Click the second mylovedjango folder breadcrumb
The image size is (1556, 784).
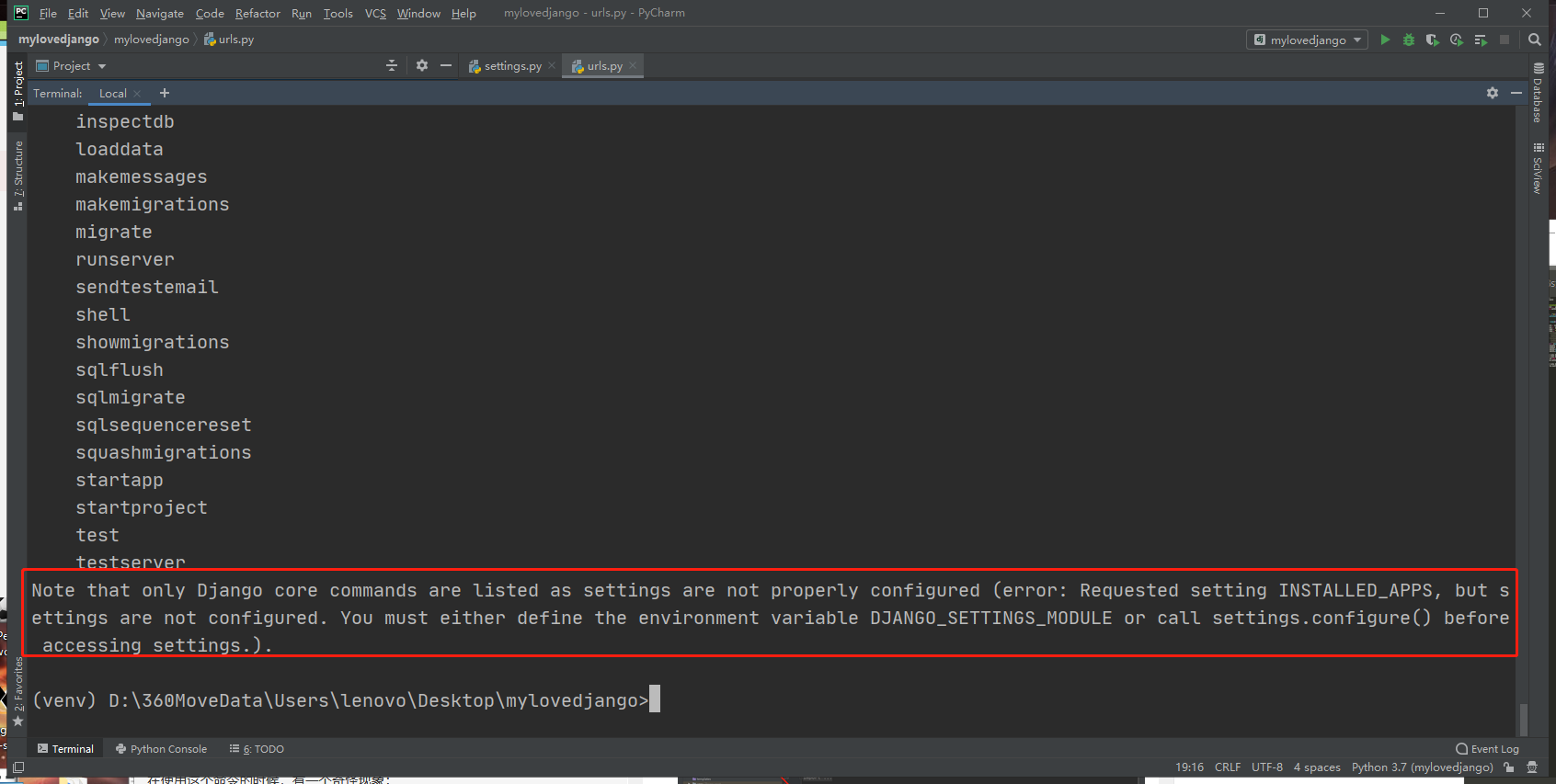tap(152, 40)
